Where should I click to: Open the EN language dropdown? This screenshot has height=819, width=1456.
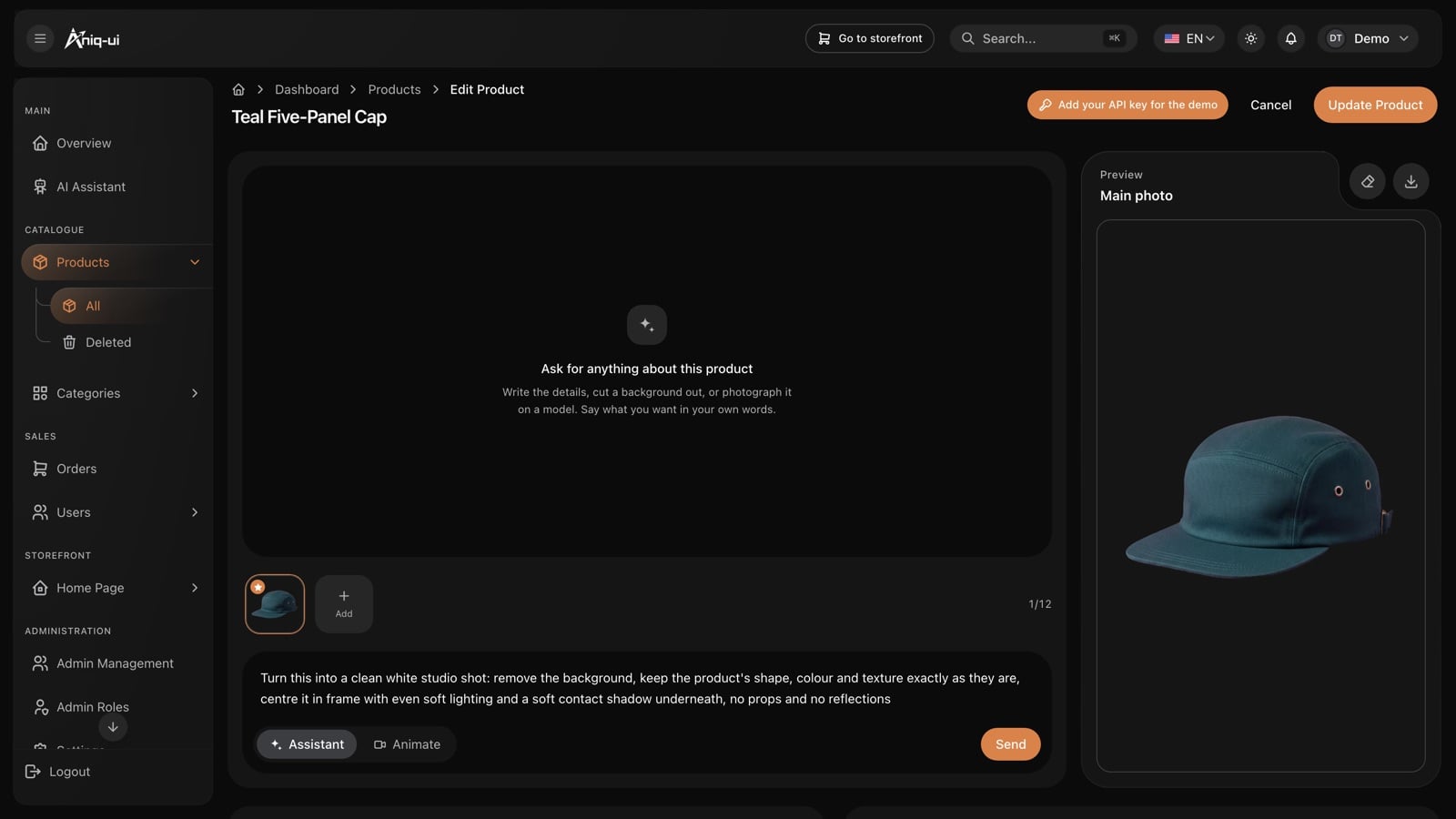pyautogui.click(x=1189, y=38)
